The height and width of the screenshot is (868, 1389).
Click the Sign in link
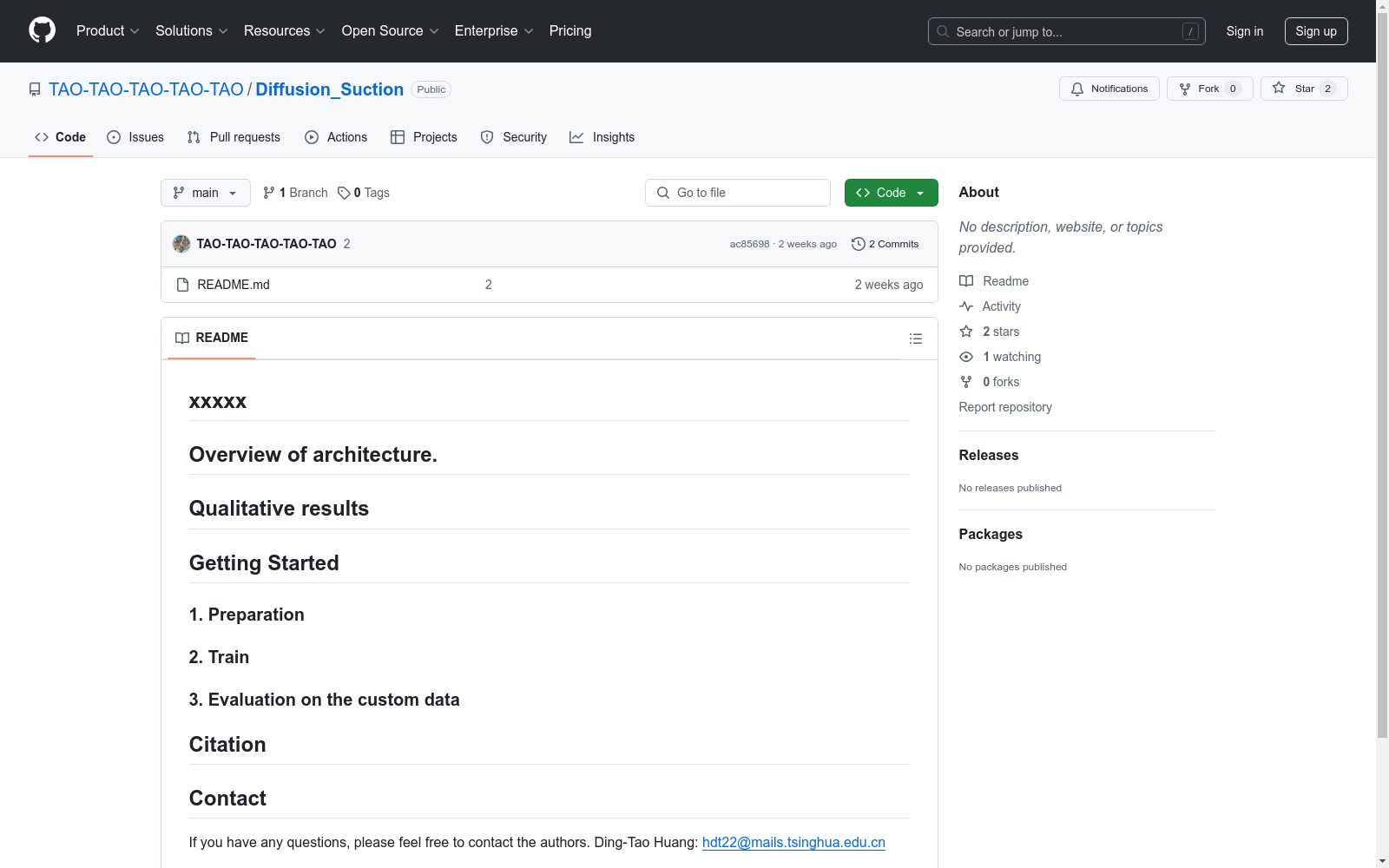point(1245,31)
